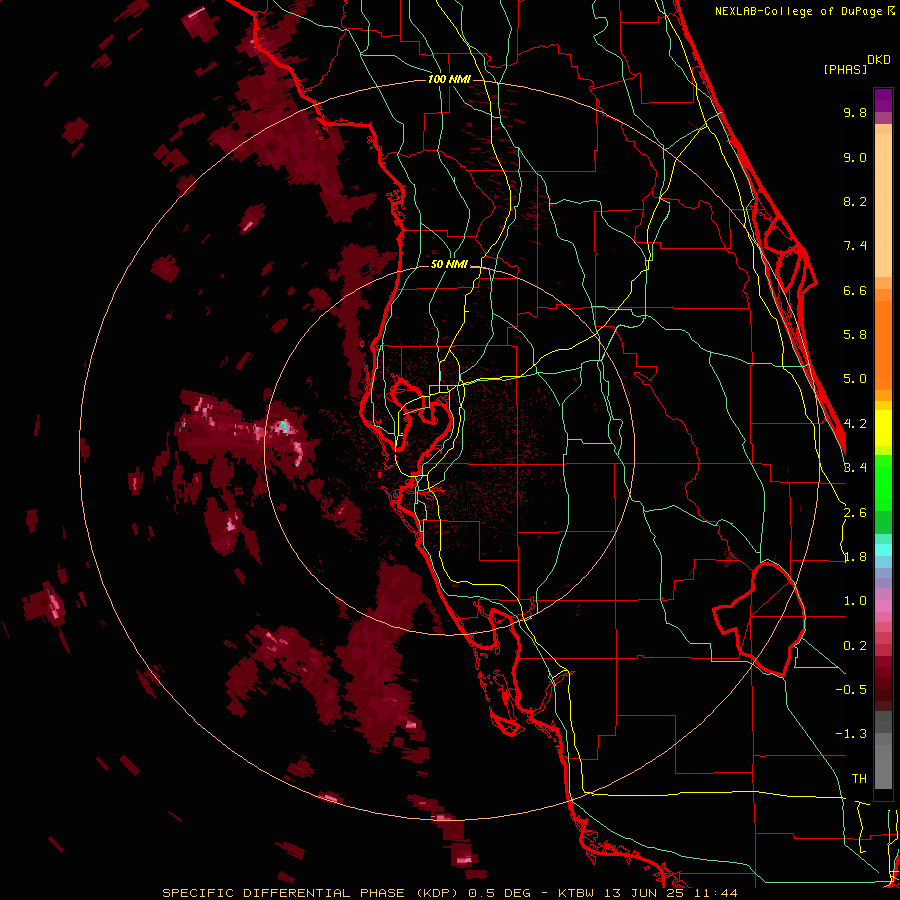This screenshot has width=900, height=900.
Task: Click the yellow segment of the color bar
Action: click(x=883, y=428)
